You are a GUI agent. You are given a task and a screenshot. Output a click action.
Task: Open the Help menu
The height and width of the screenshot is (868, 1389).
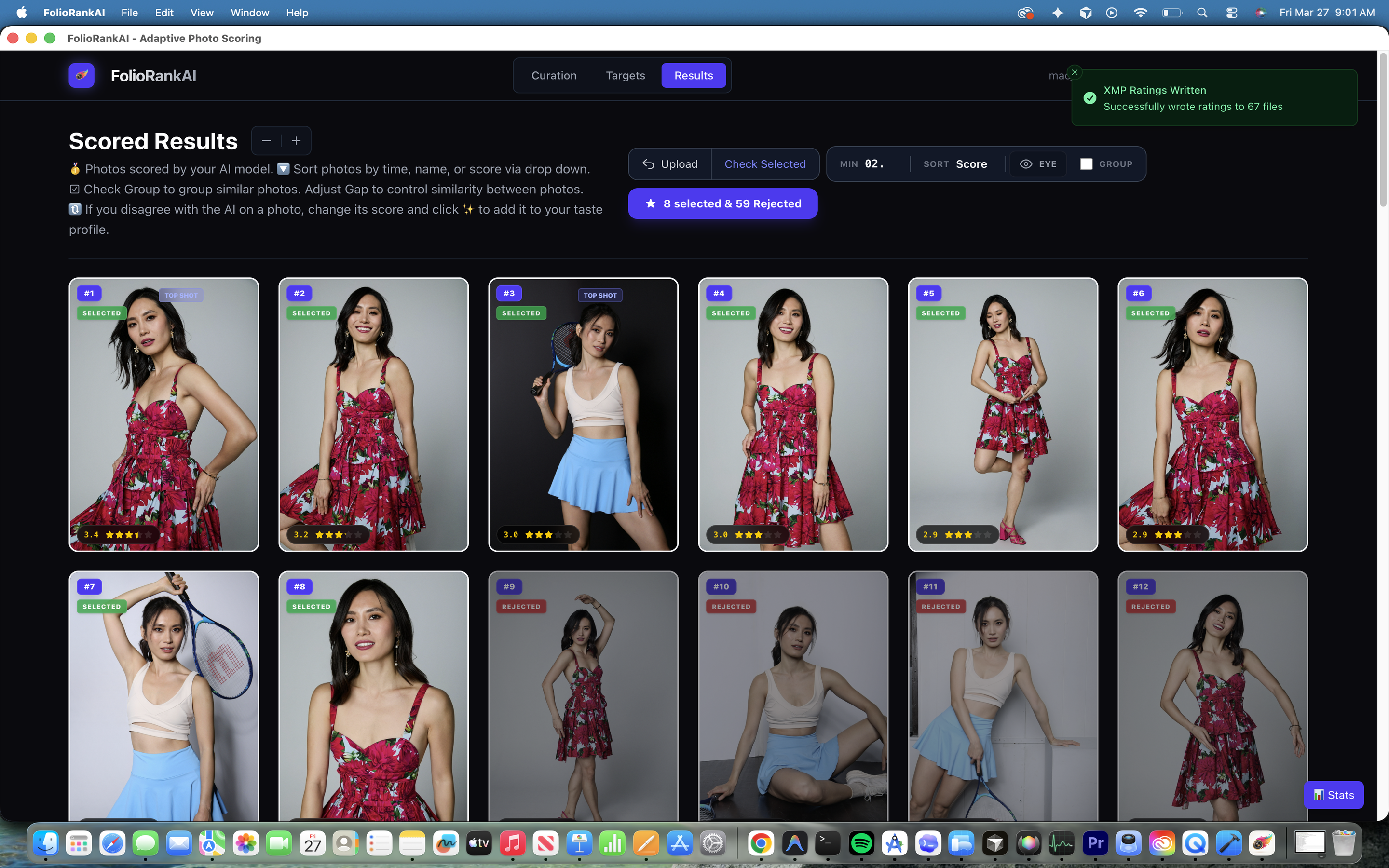click(x=297, y=13)
